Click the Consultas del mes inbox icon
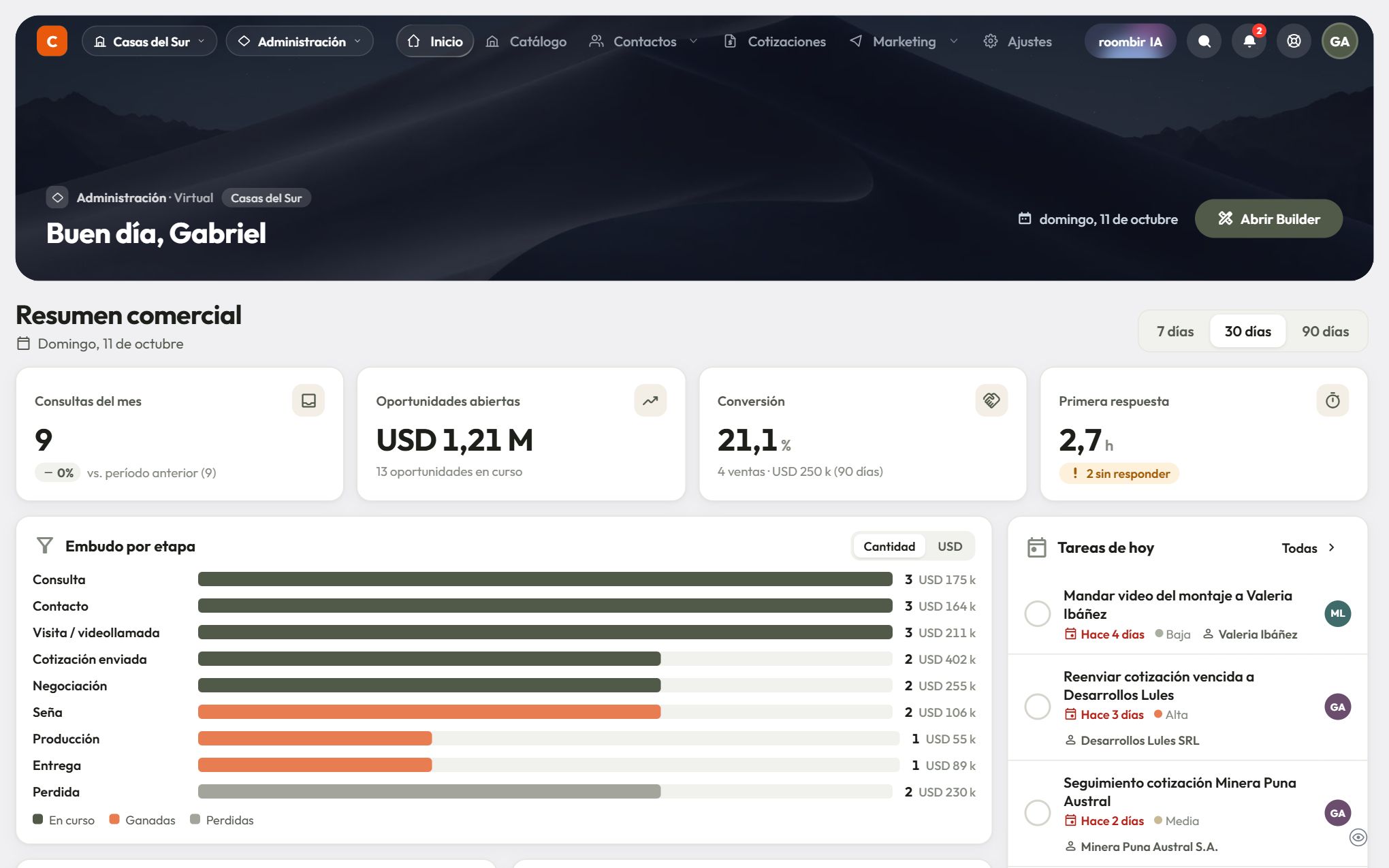This screenshot has width=1389, height=868. (308, 400)
